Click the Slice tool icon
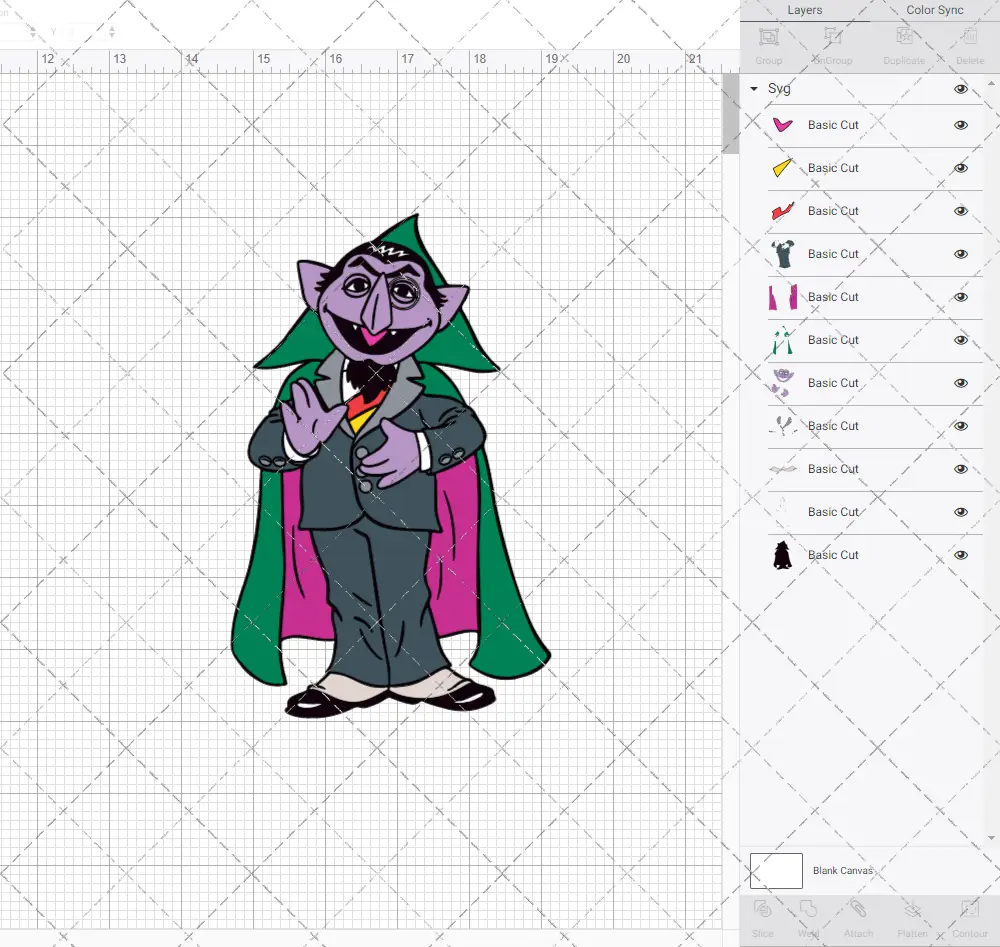The width and height of the screenshot is (1000, 947). click(x=763, y=909)
